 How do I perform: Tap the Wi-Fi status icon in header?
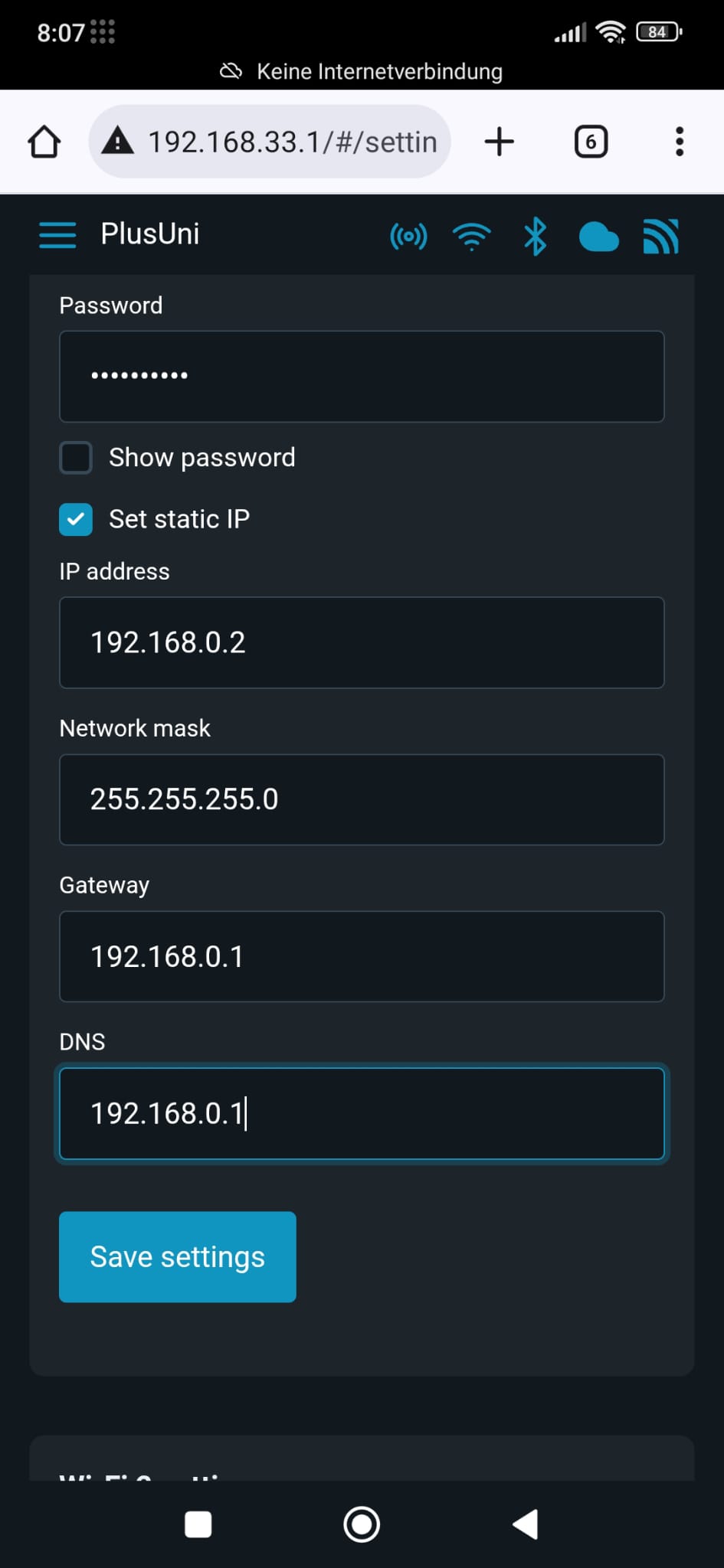472,237
